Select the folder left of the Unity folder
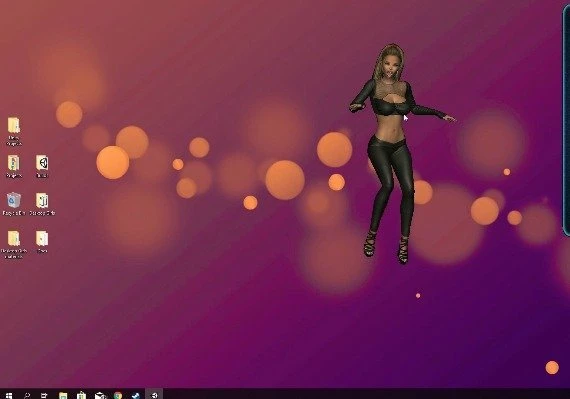Viewport: 570px width, 399px height. coord(14,166)
